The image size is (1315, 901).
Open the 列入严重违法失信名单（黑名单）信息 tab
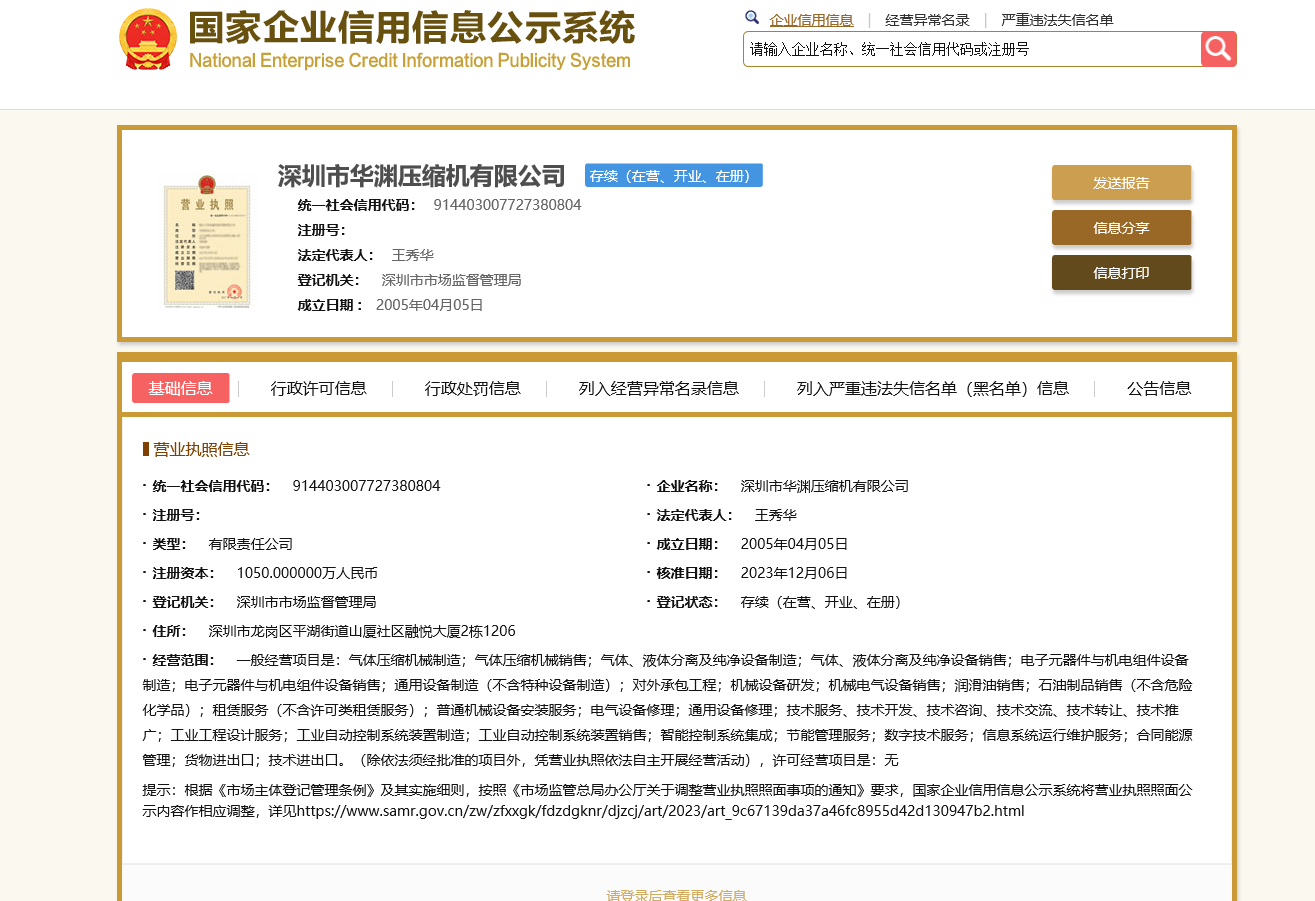932,388
